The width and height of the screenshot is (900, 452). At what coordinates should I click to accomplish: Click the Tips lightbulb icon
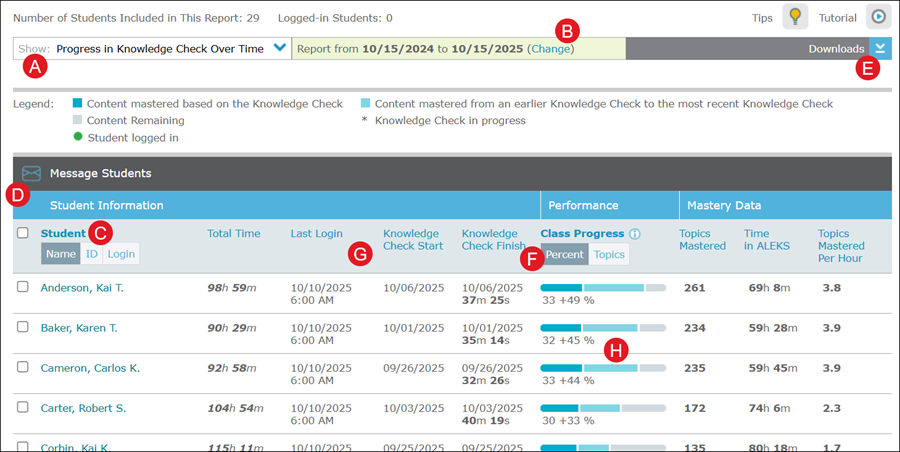795,17
